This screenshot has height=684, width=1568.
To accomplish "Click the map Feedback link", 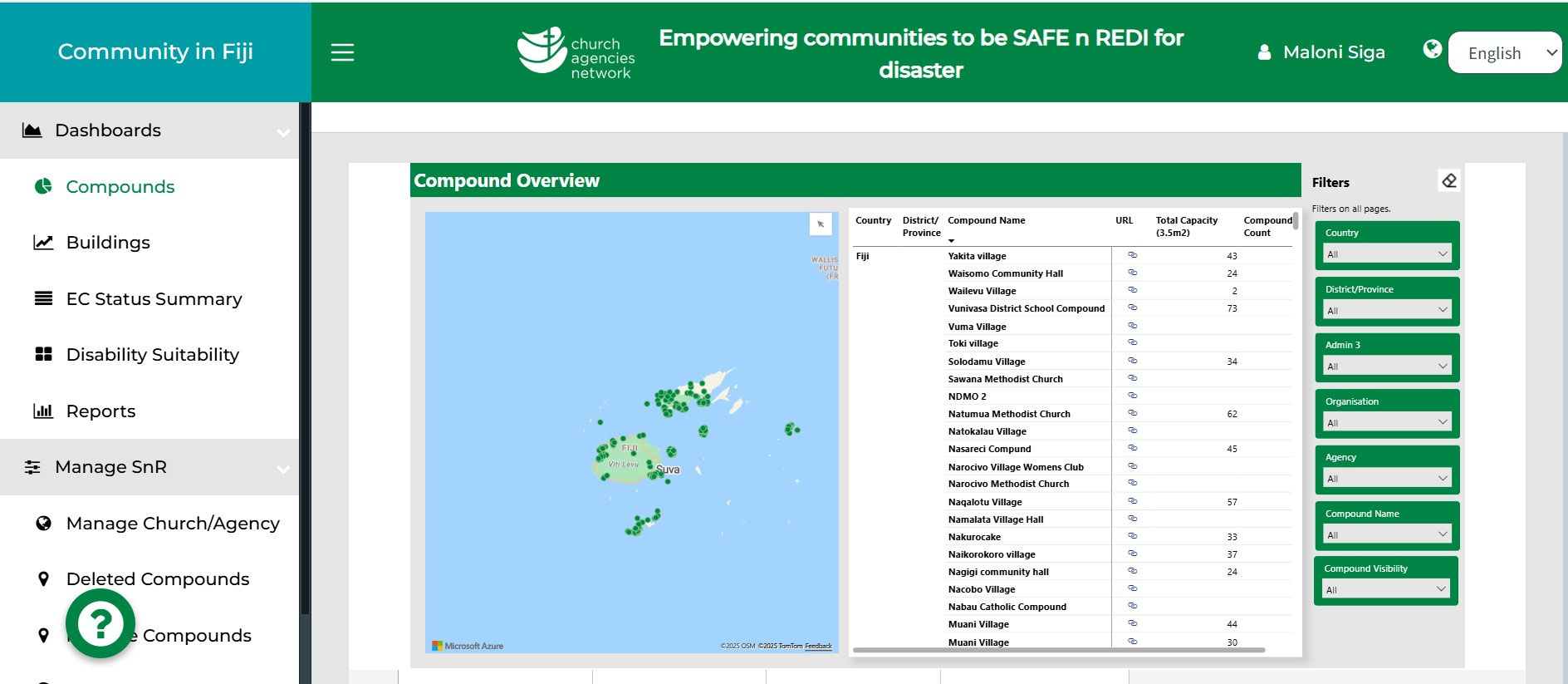I will coord(818,646).
